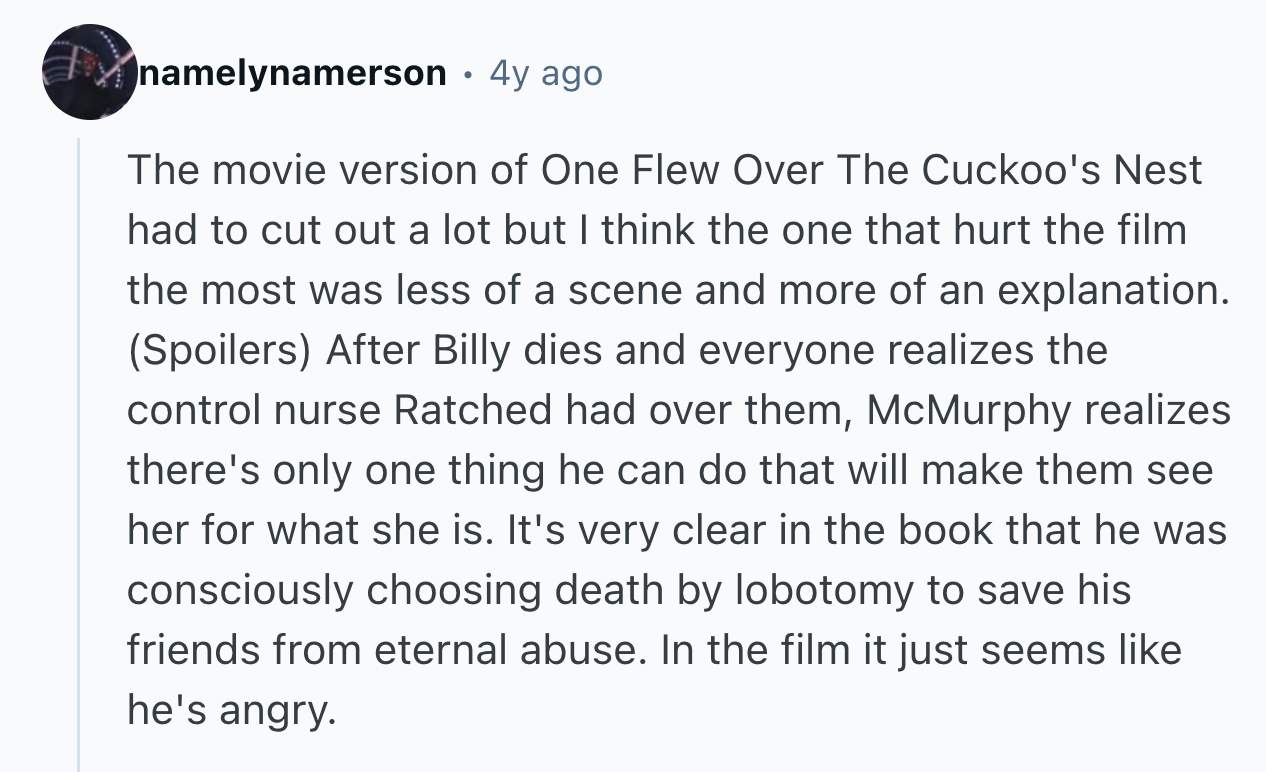Viewport: 1266px width, 772px height.
Task: Click the dot separator beside the username
Action: coord(468,73)
